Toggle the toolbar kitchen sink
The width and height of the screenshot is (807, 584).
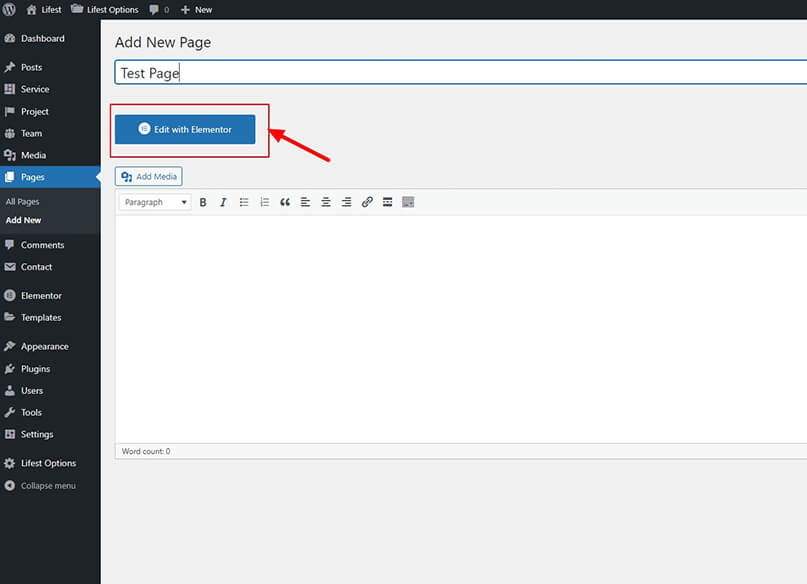pyautogui.click(x=408, y=202)
